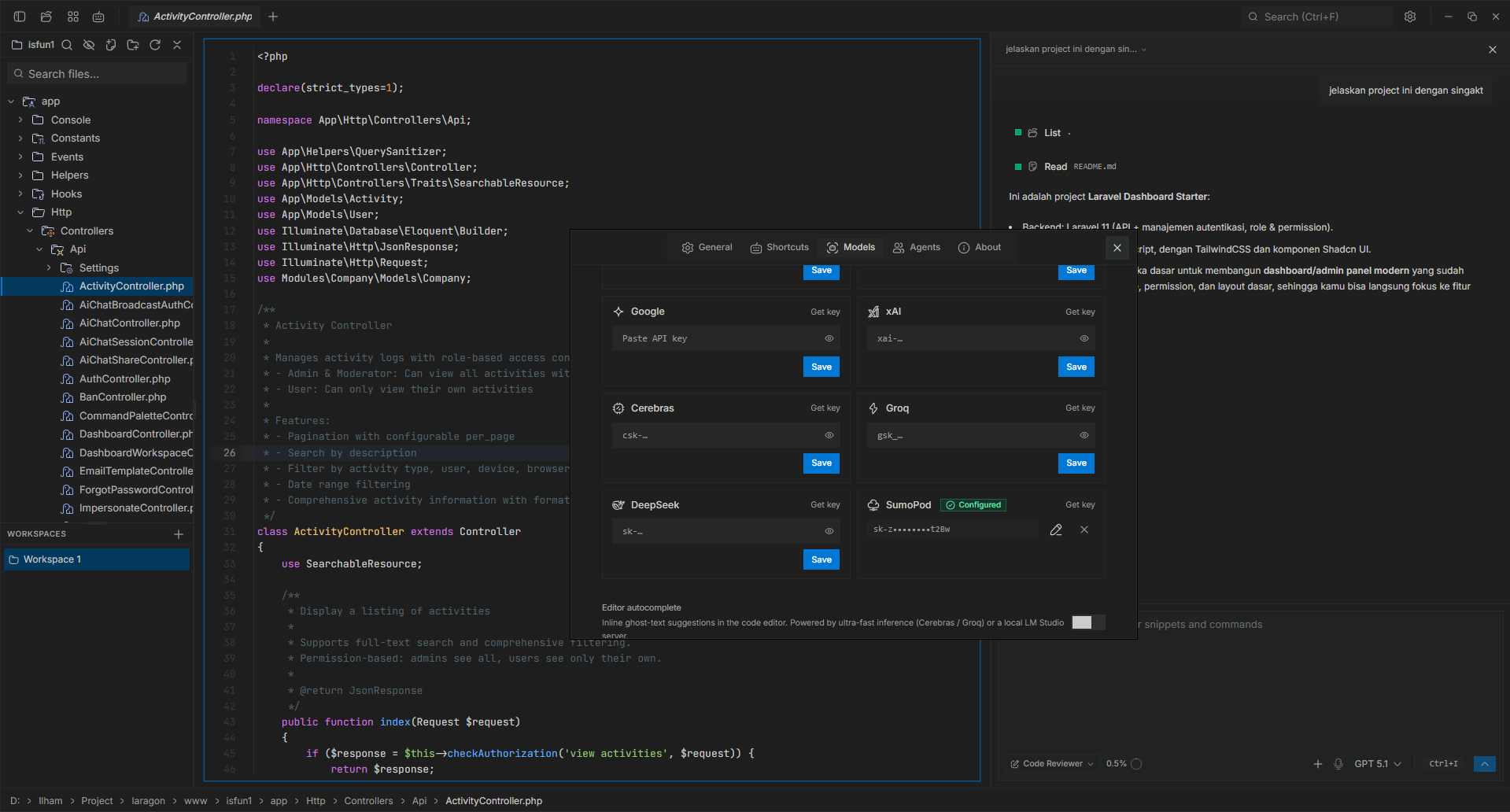1510x812 pixels.
Task: Click Get key link for SumoPod
Action: pos(1080,505)
